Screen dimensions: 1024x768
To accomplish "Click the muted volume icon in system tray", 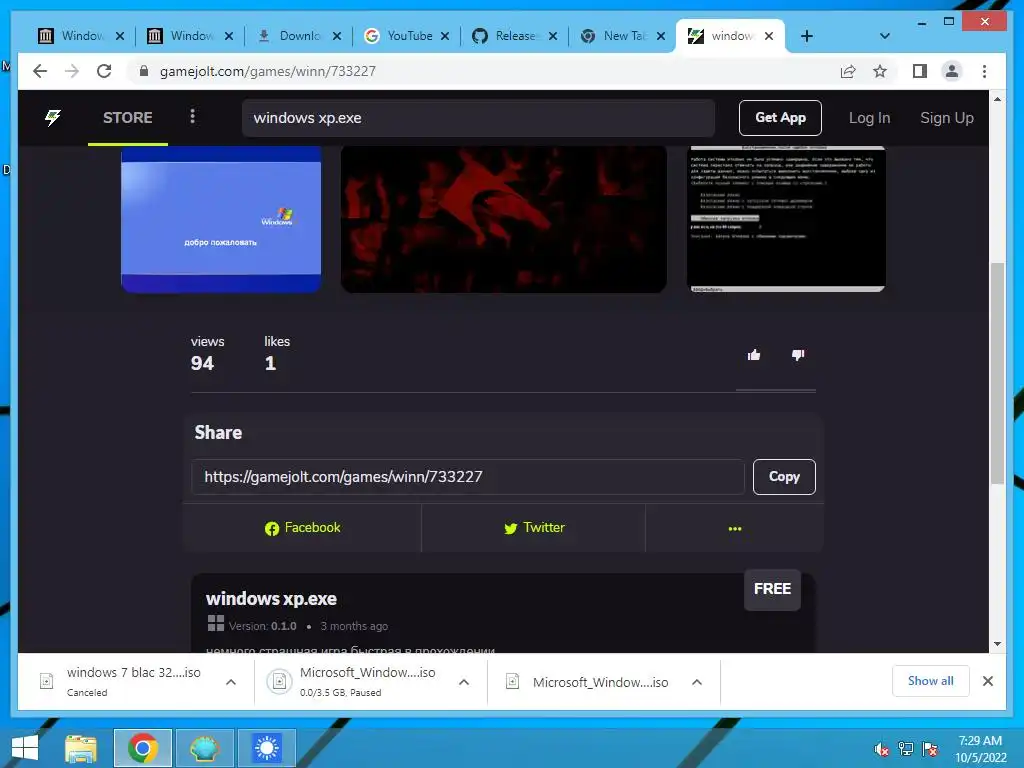I will coord(882,748).
